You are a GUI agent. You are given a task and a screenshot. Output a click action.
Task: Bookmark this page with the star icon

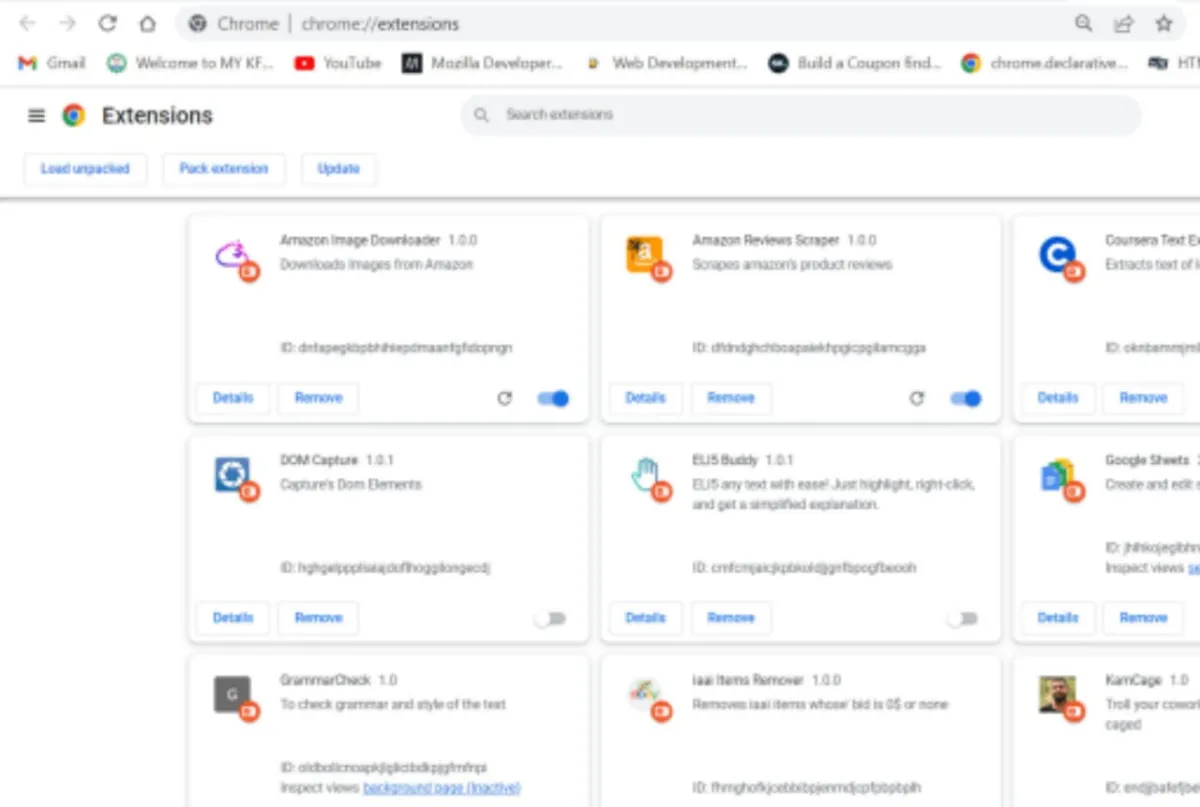tap(1163, 23)
